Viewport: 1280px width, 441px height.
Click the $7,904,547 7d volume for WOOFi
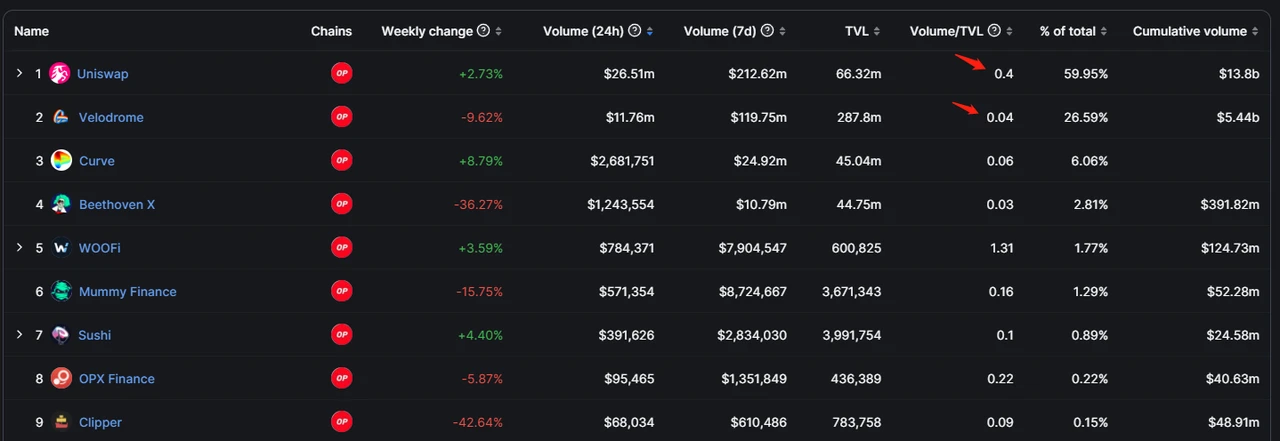click(752, 248)
